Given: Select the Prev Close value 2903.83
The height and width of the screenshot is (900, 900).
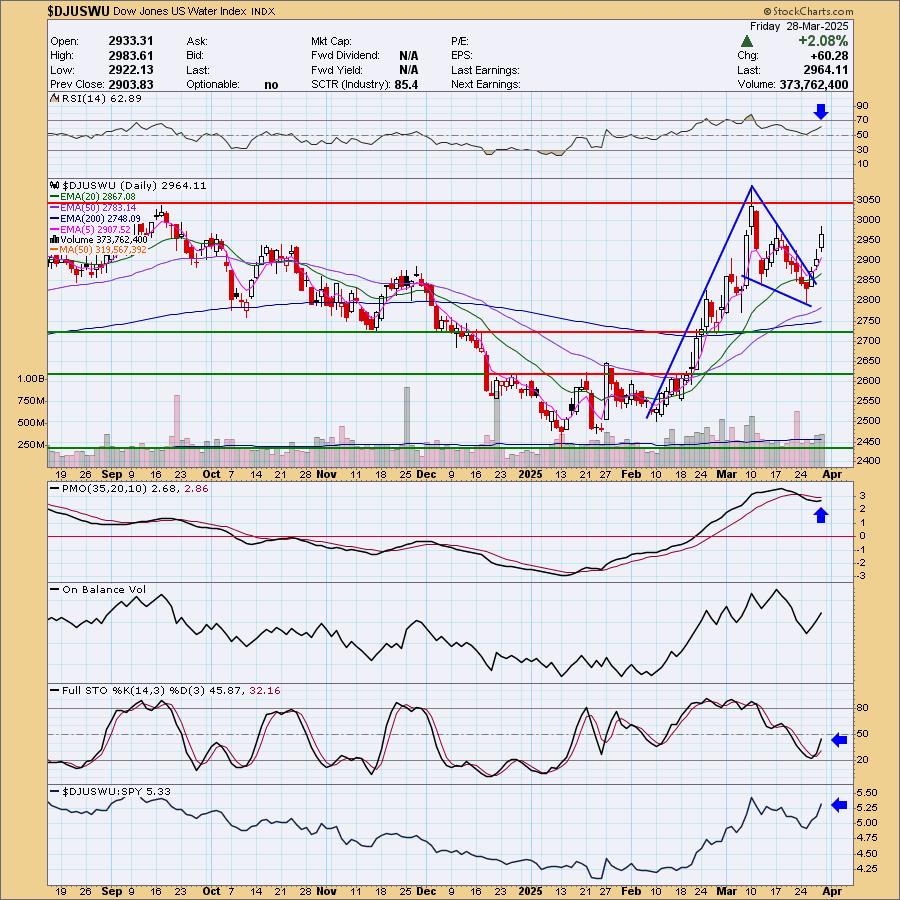Looking at the screenshot, I should 131,84.
